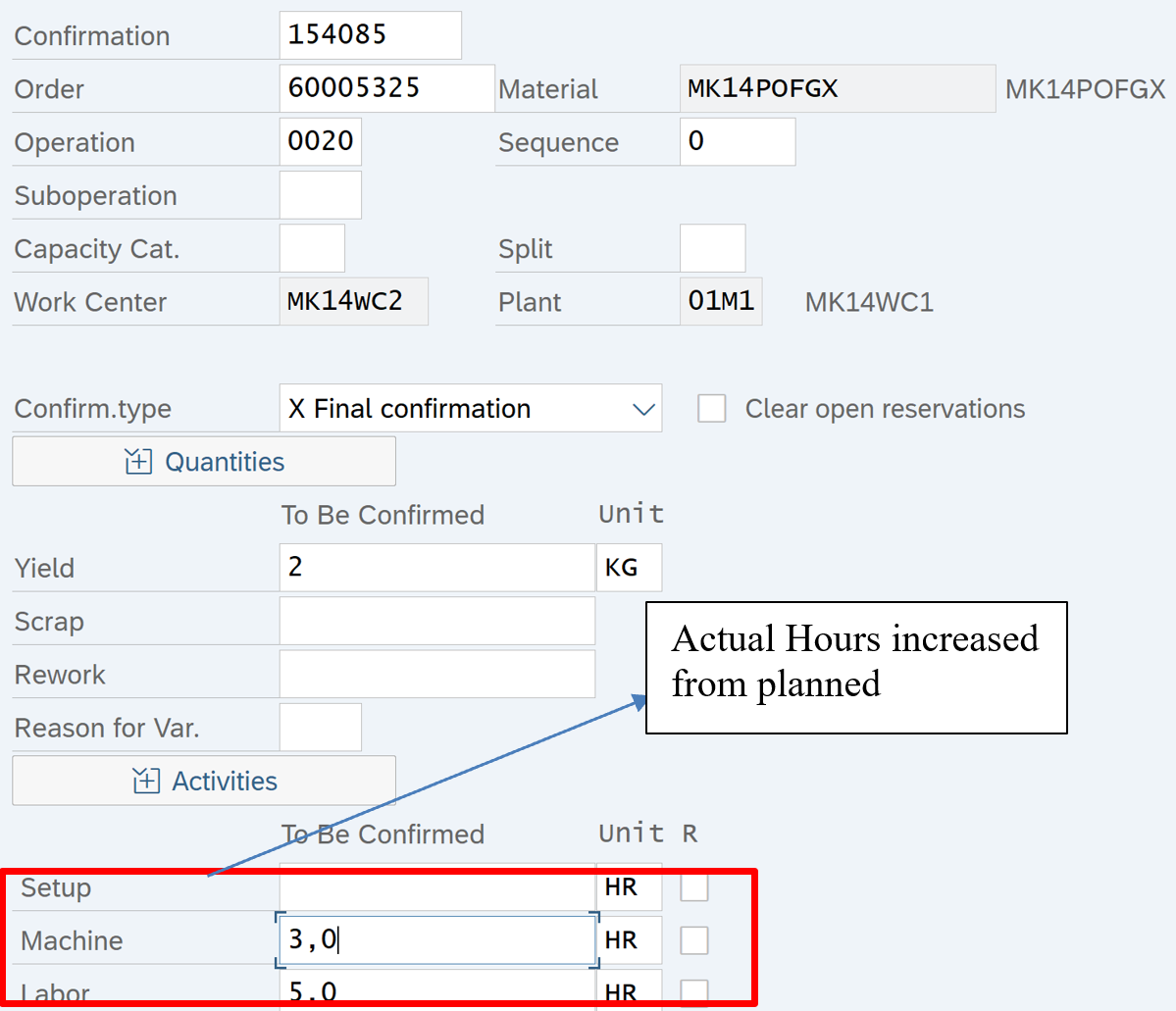Open the Confirm.type dropdown chevron
Screen dimensions: 1176x1011
click(643, 409)
